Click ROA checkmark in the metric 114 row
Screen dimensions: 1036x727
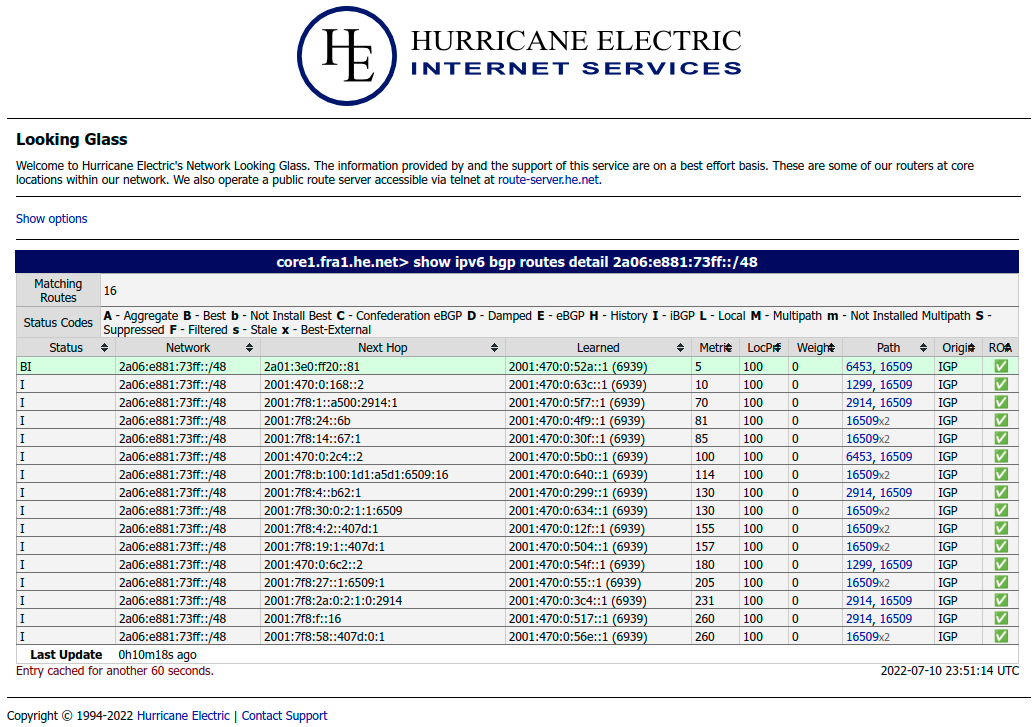pos(1001,474)
